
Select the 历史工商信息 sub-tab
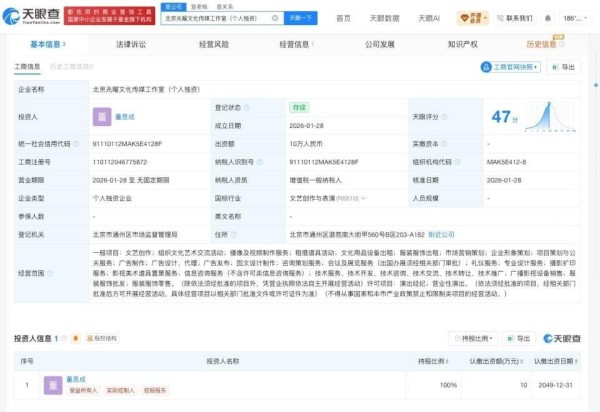[x=71, y=67]
